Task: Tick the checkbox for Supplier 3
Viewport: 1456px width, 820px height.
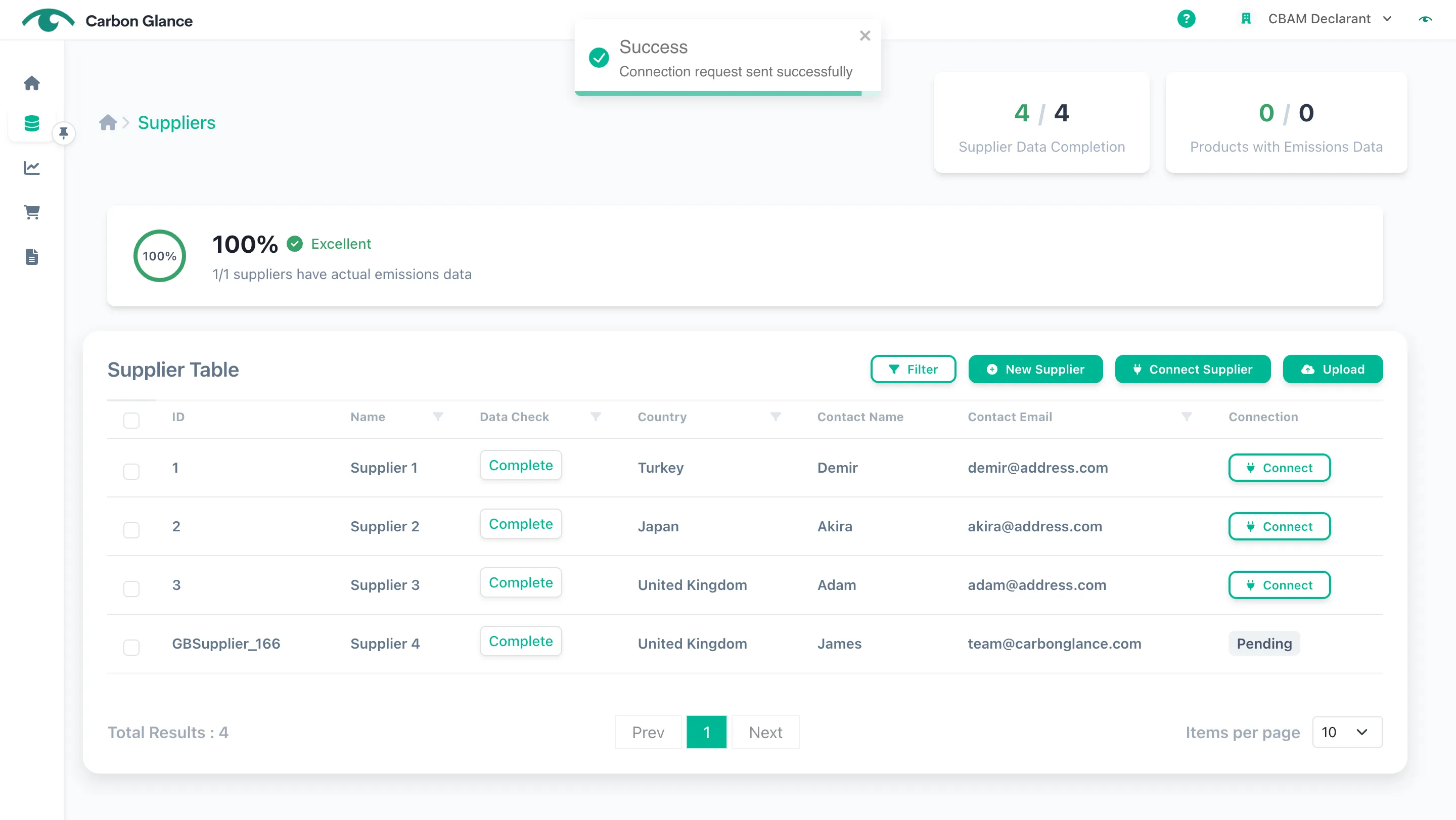Action: tap(131, 588)
